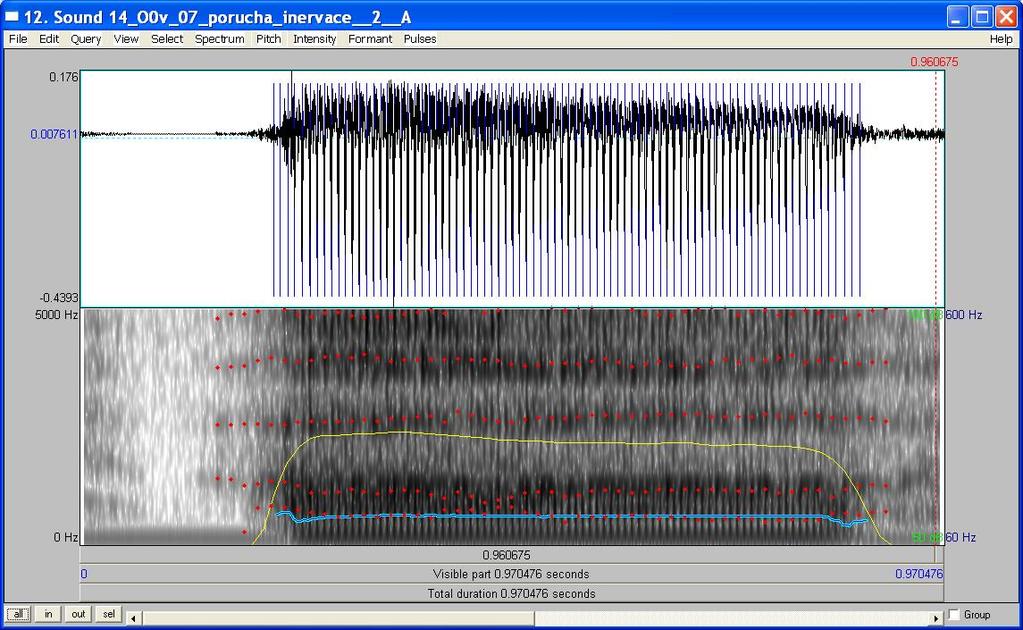
Task: Click the scrollbar right arrow
Action: (936, 618)
